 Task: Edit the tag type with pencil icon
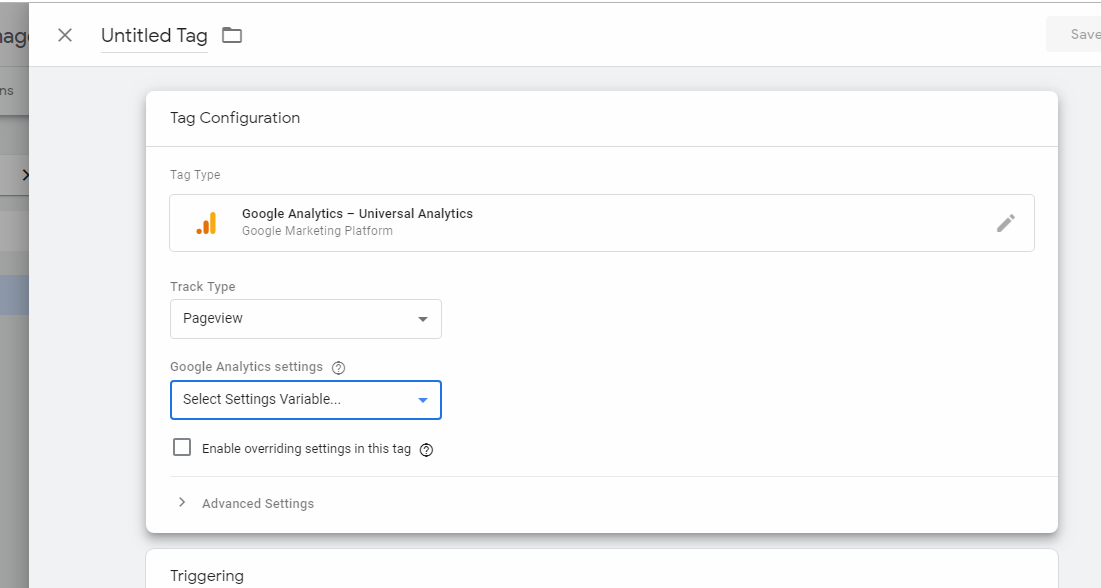click(1006, 223)
